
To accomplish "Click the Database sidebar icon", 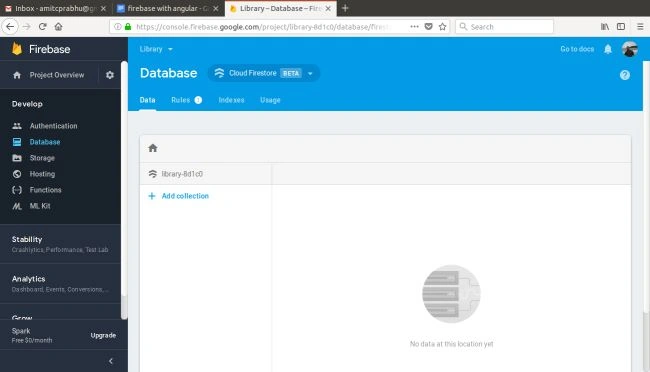I will pyautogui.click(x=17, y=142).
